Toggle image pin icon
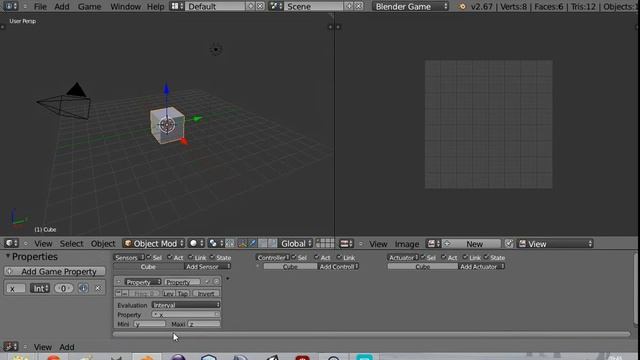This screenshot has height=360, width=640. [x=509, y=244]
